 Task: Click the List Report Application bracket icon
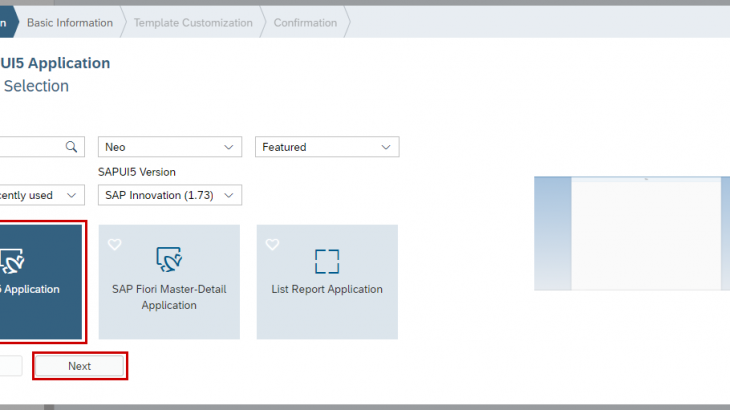pyautogui.click(x=327, y=261)
